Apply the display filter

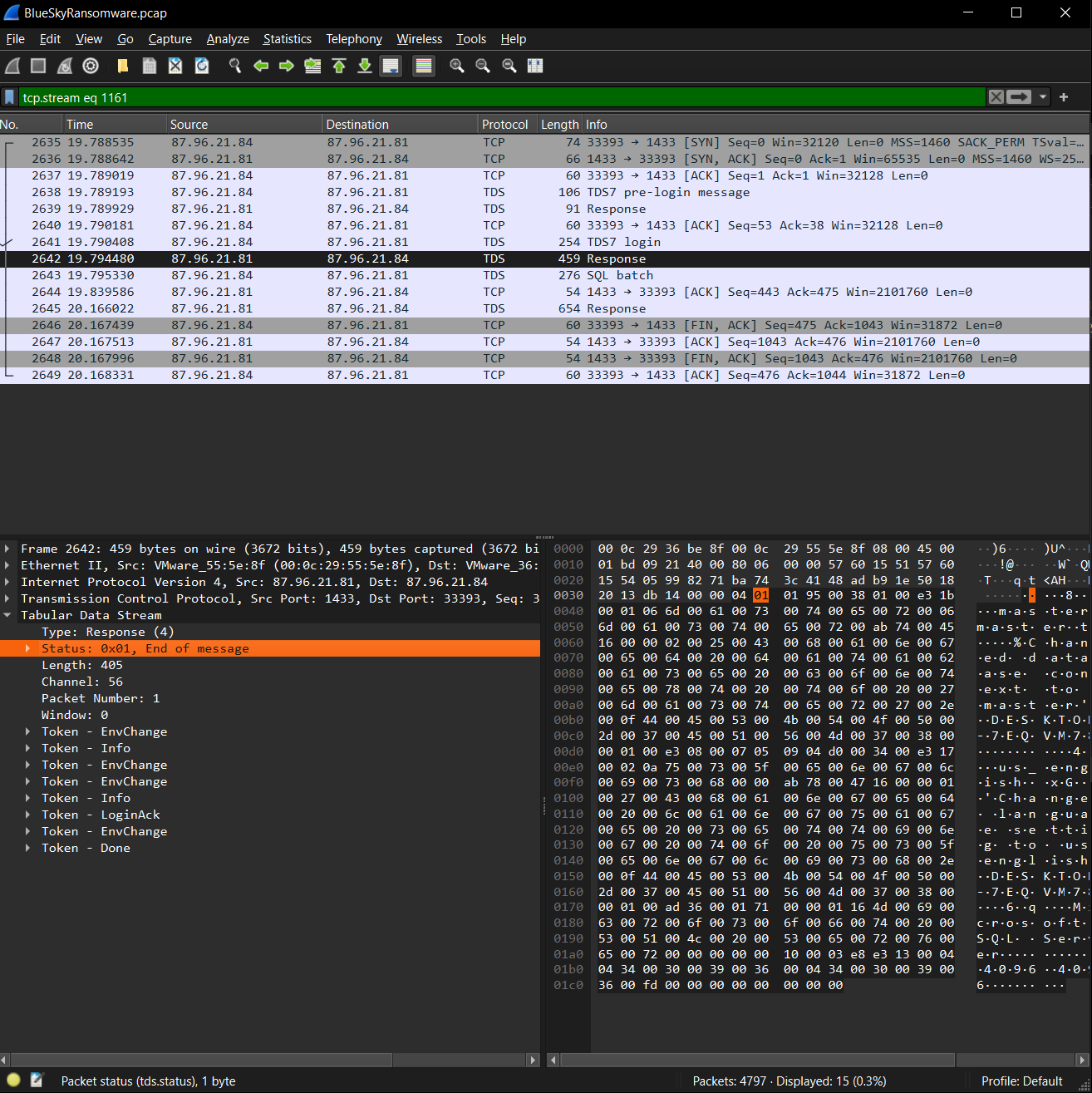[1019, 97]
